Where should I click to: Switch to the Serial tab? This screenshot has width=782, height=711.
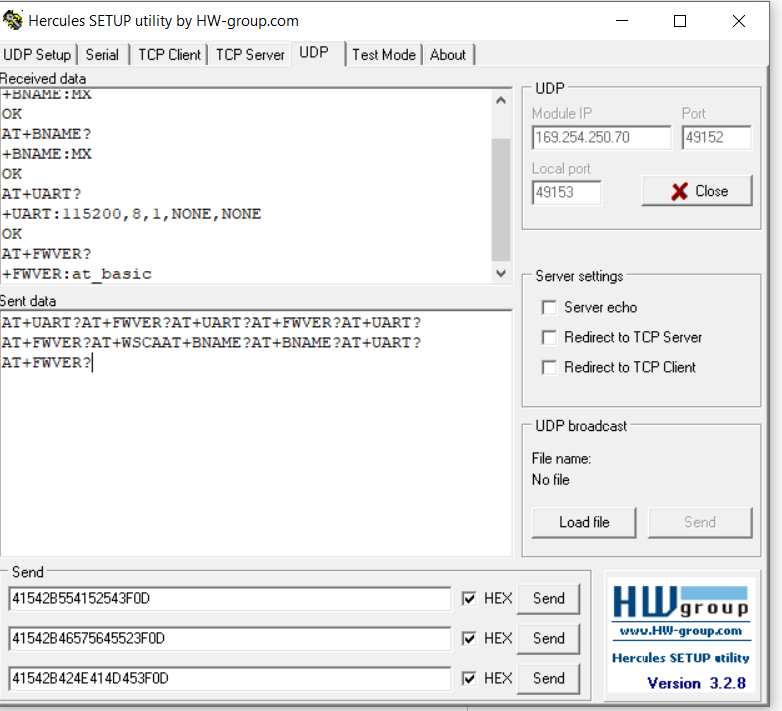pyautogui.click(x=102, y=55)
